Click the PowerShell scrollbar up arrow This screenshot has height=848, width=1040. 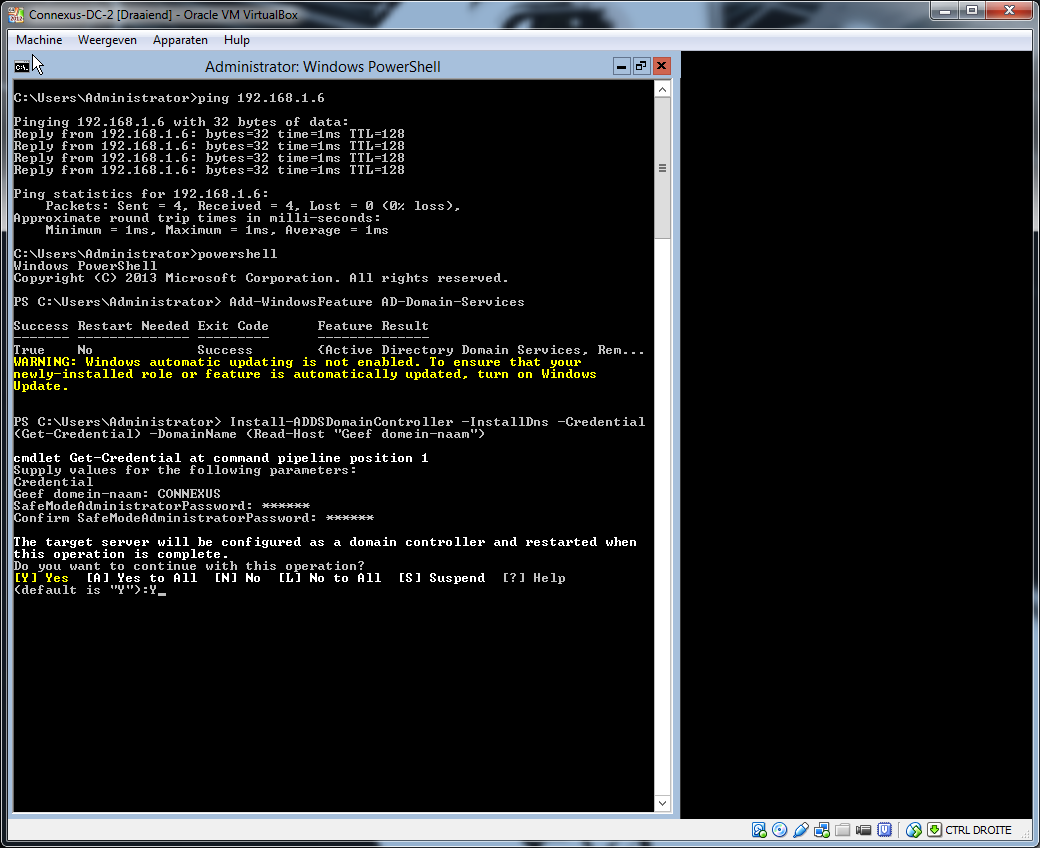(662, 90)
